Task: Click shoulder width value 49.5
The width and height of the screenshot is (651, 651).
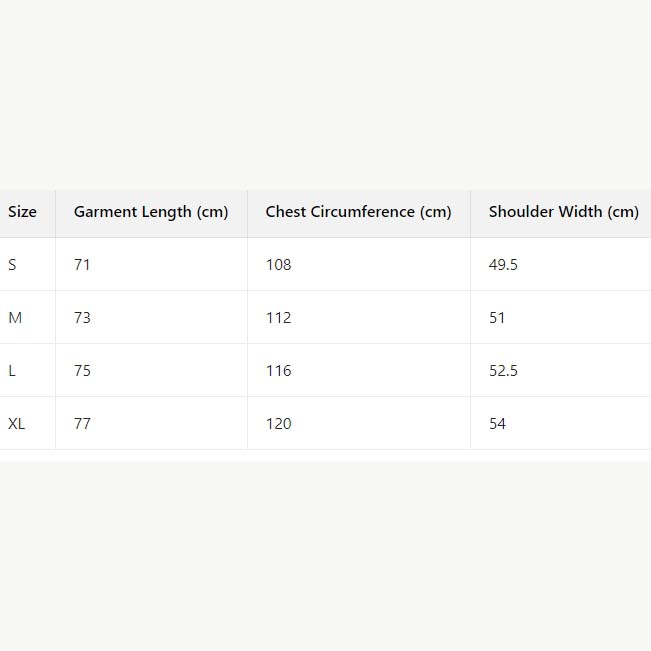Action: (x=503, y=265)
